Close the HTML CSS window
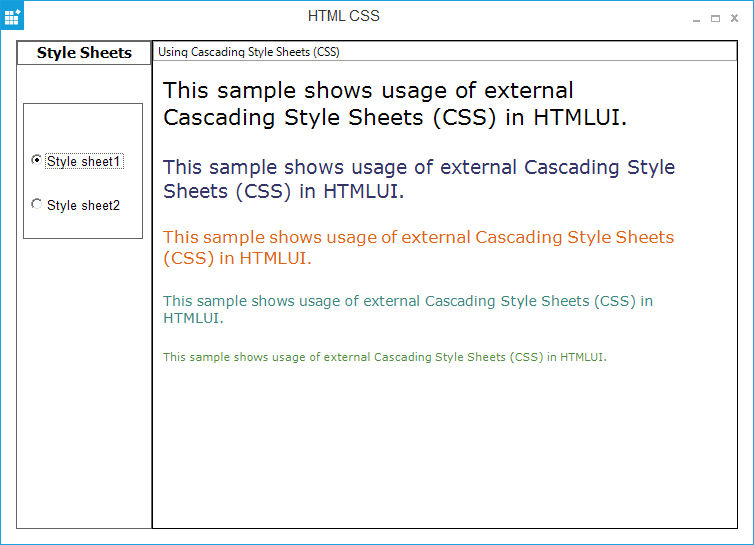Screen dimensions: 754x545 coord(734,19)
